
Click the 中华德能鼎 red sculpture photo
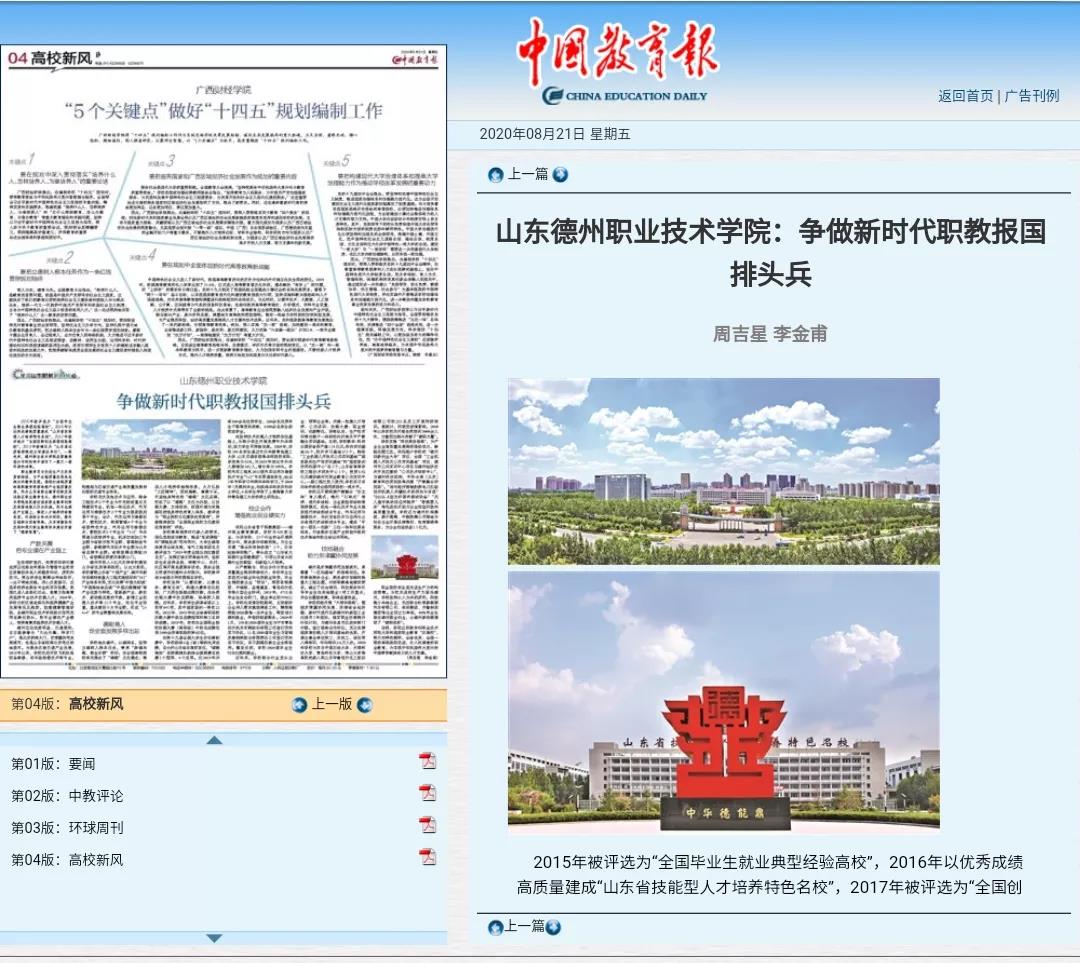pos(723,700)
